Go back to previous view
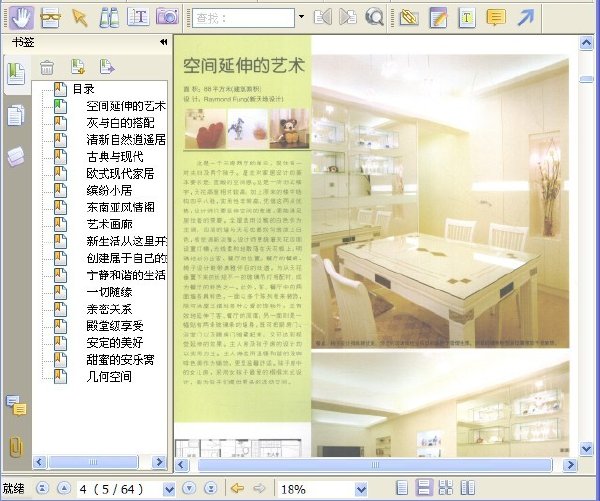 coord(238,488)
